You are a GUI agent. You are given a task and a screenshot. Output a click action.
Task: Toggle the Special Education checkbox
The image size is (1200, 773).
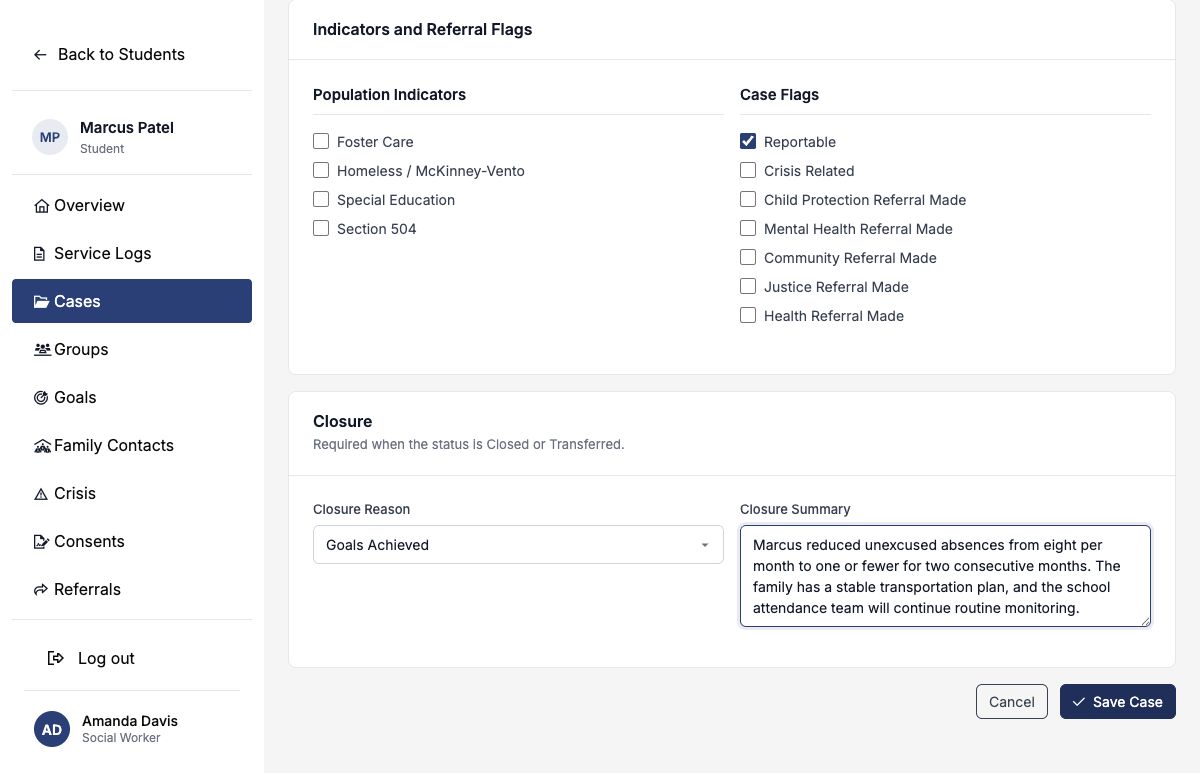tap(321, 199)
